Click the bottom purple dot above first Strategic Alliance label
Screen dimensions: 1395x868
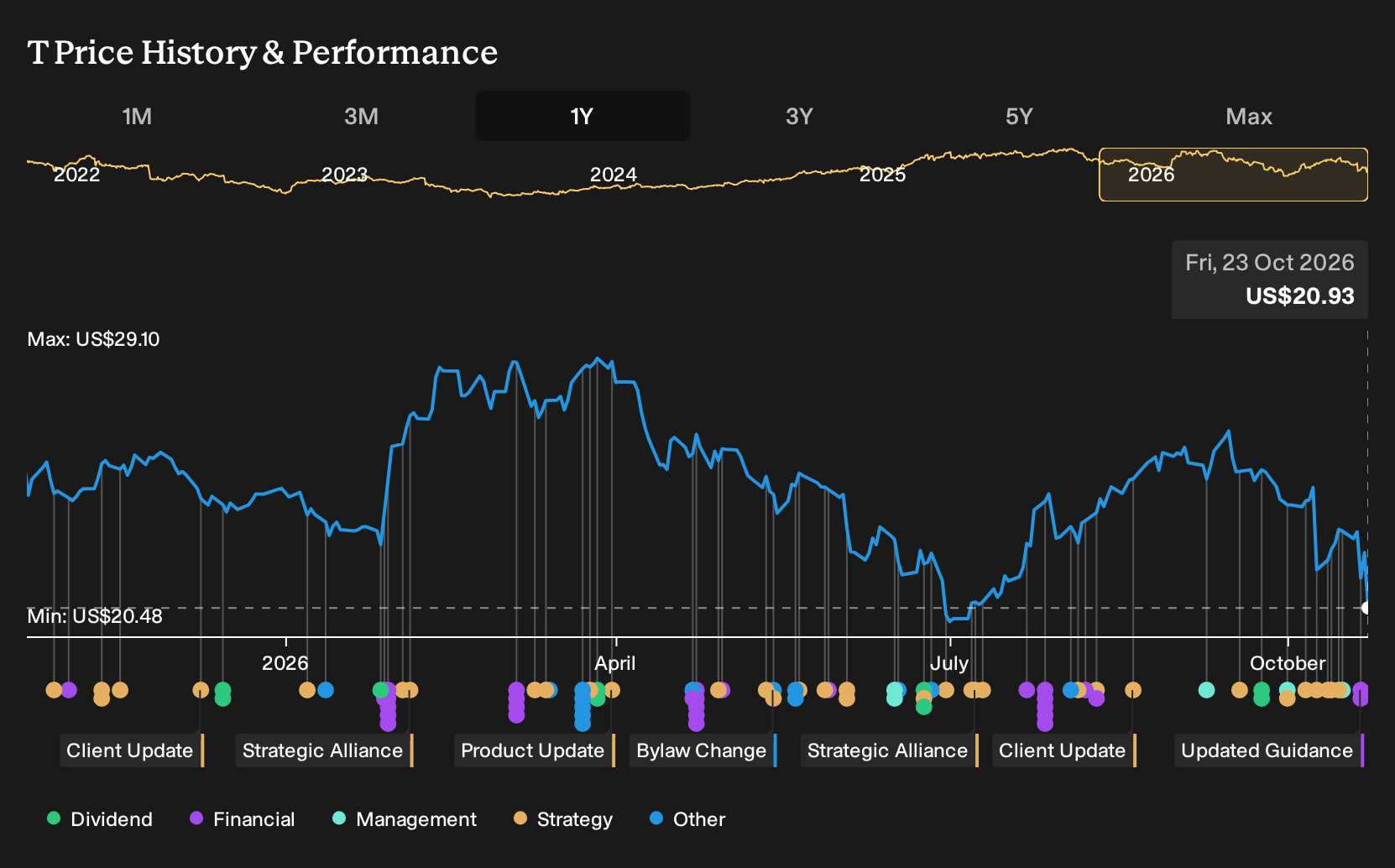pyautogui.click(x=388, y=724)
